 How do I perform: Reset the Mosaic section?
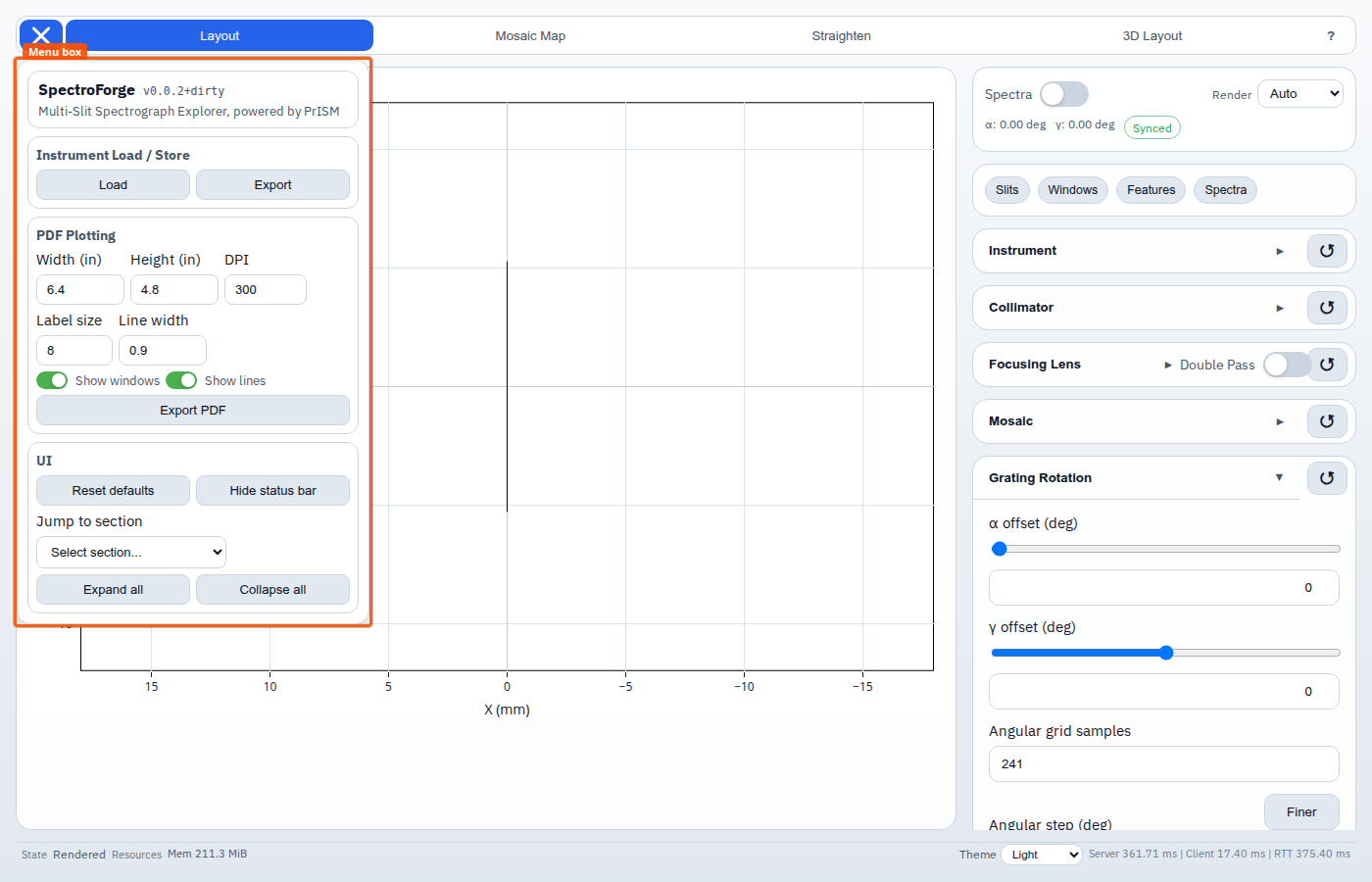(1327, 421)
